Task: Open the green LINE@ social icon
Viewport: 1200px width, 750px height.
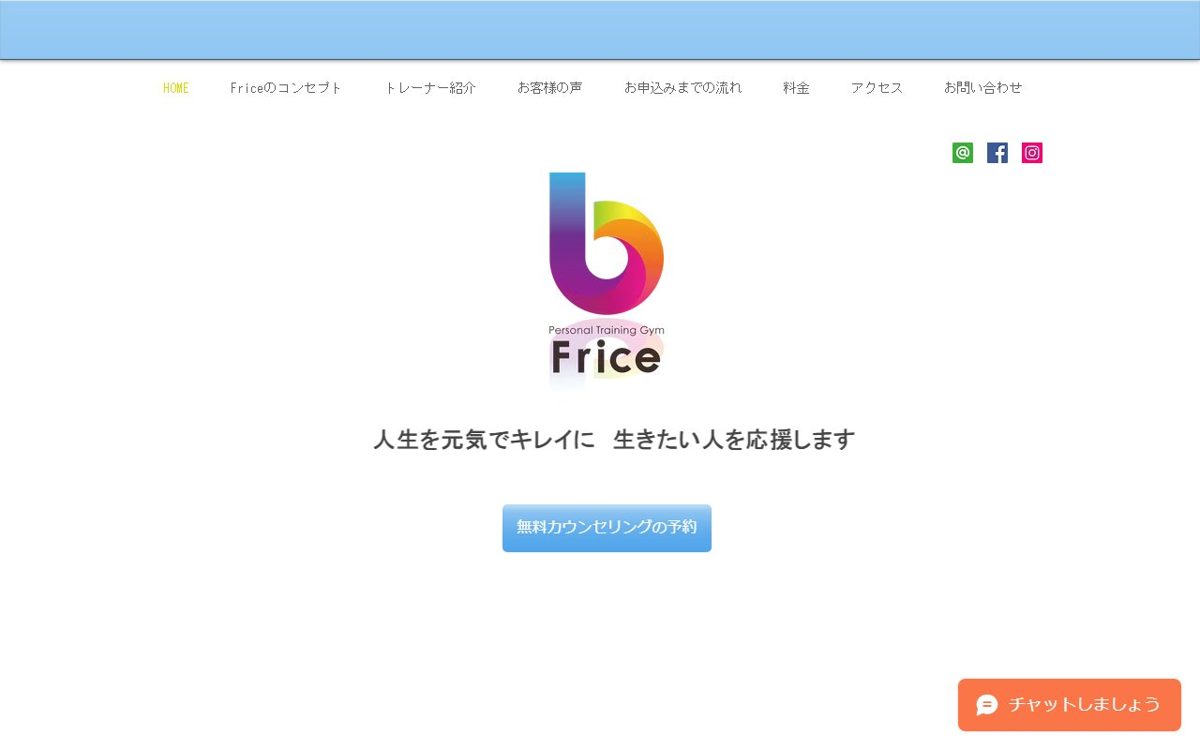Action: click(x=962, y=153)
